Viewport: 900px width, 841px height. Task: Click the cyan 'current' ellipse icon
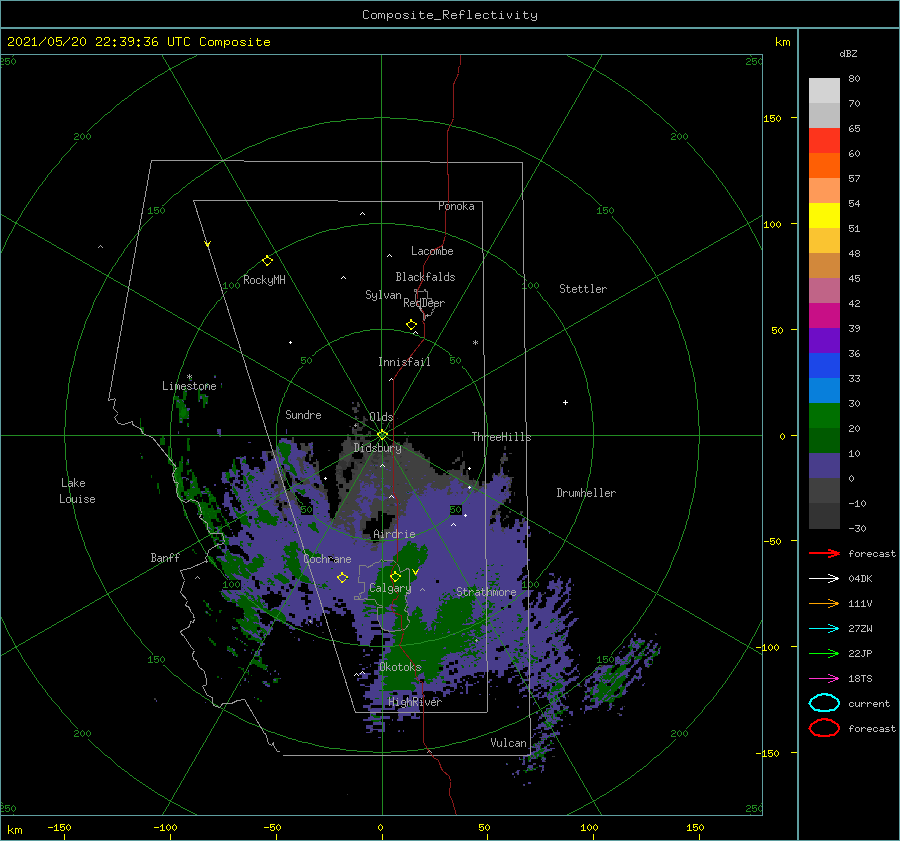click(824, 703)
